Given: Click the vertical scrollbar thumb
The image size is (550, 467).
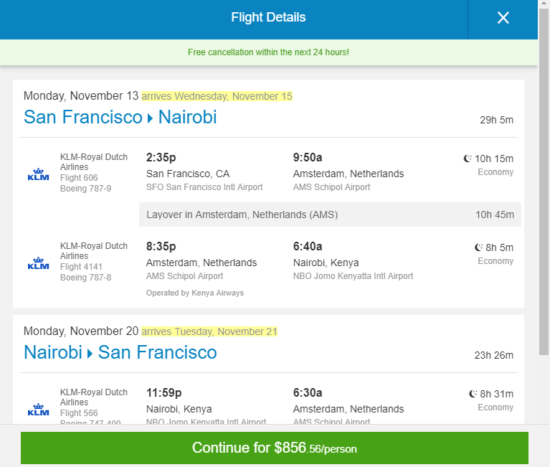Looking at the screenshot, I should (x=544, y=182).
